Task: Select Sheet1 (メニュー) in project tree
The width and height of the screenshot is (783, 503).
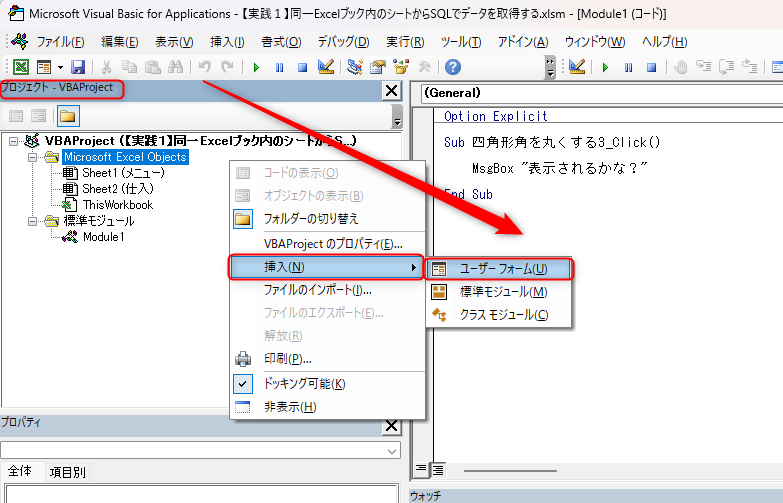Action: [x=123, y=173]
